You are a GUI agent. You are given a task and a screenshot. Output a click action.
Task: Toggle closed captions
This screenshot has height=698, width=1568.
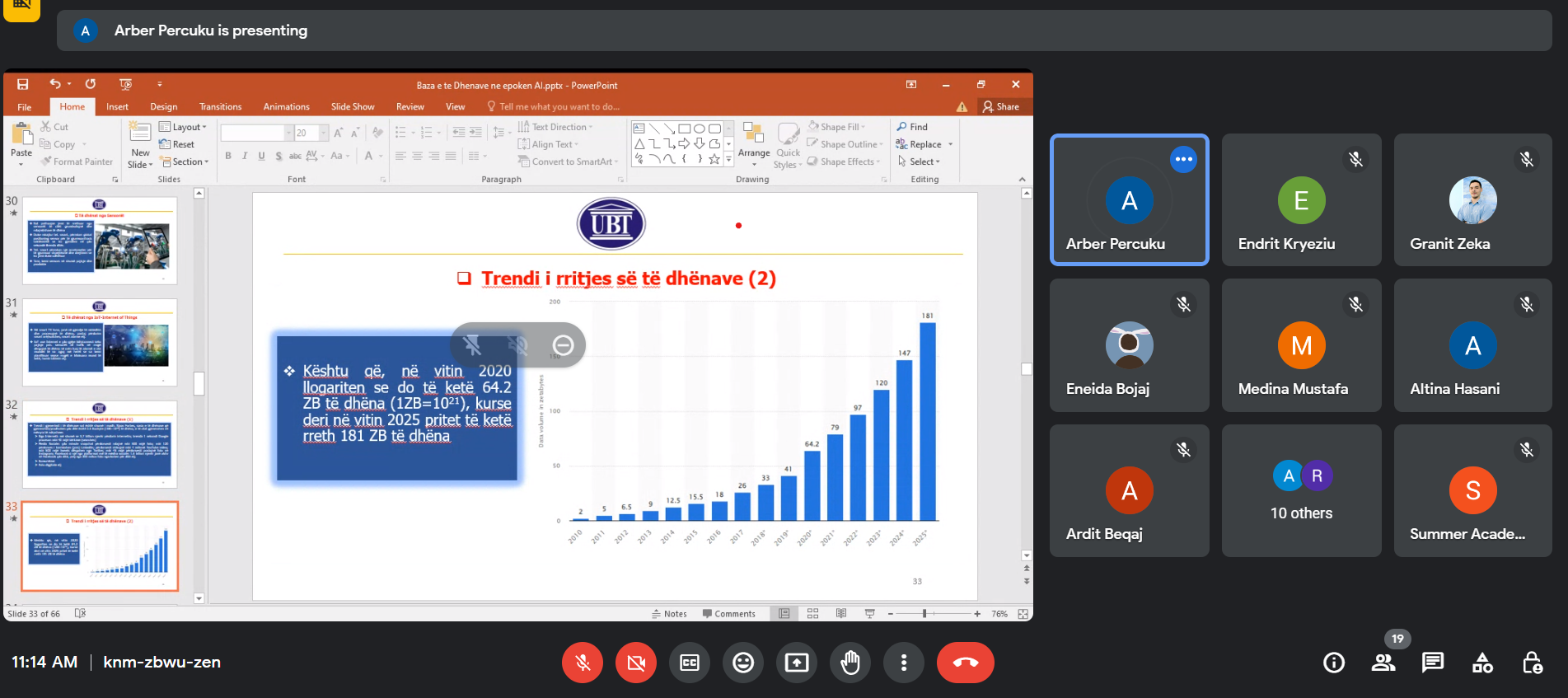click(690, 663)
